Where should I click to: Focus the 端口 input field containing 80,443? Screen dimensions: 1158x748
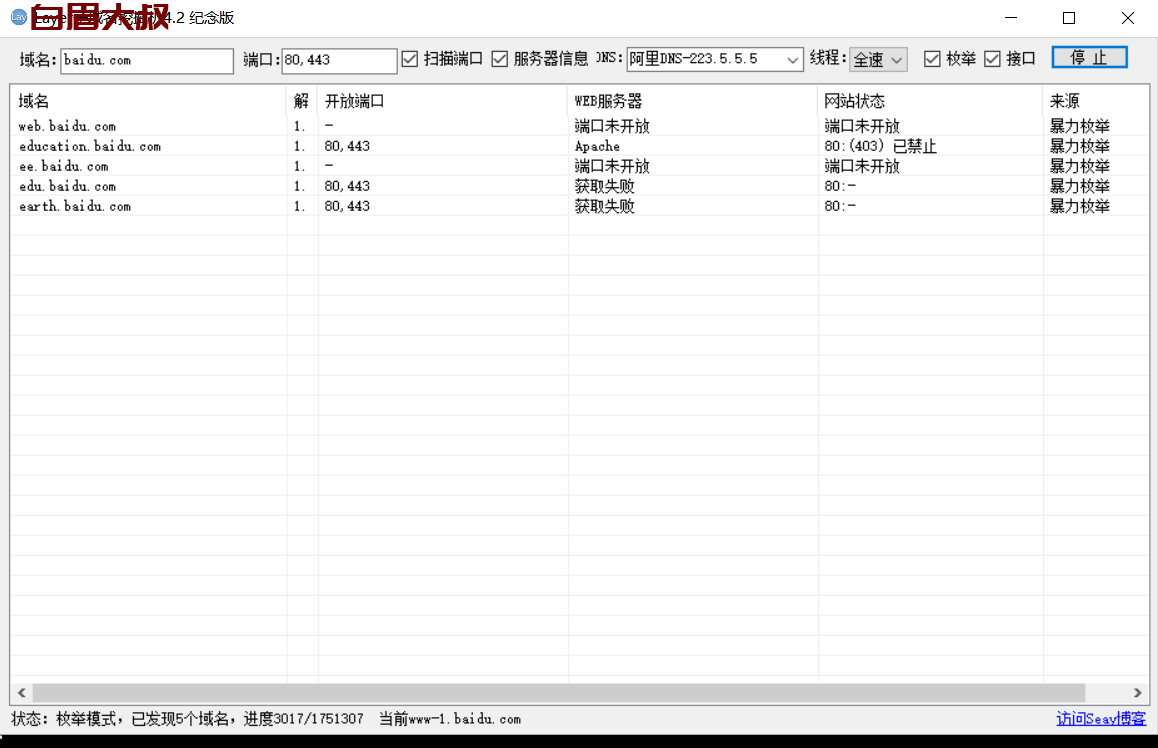pos(339,61)
